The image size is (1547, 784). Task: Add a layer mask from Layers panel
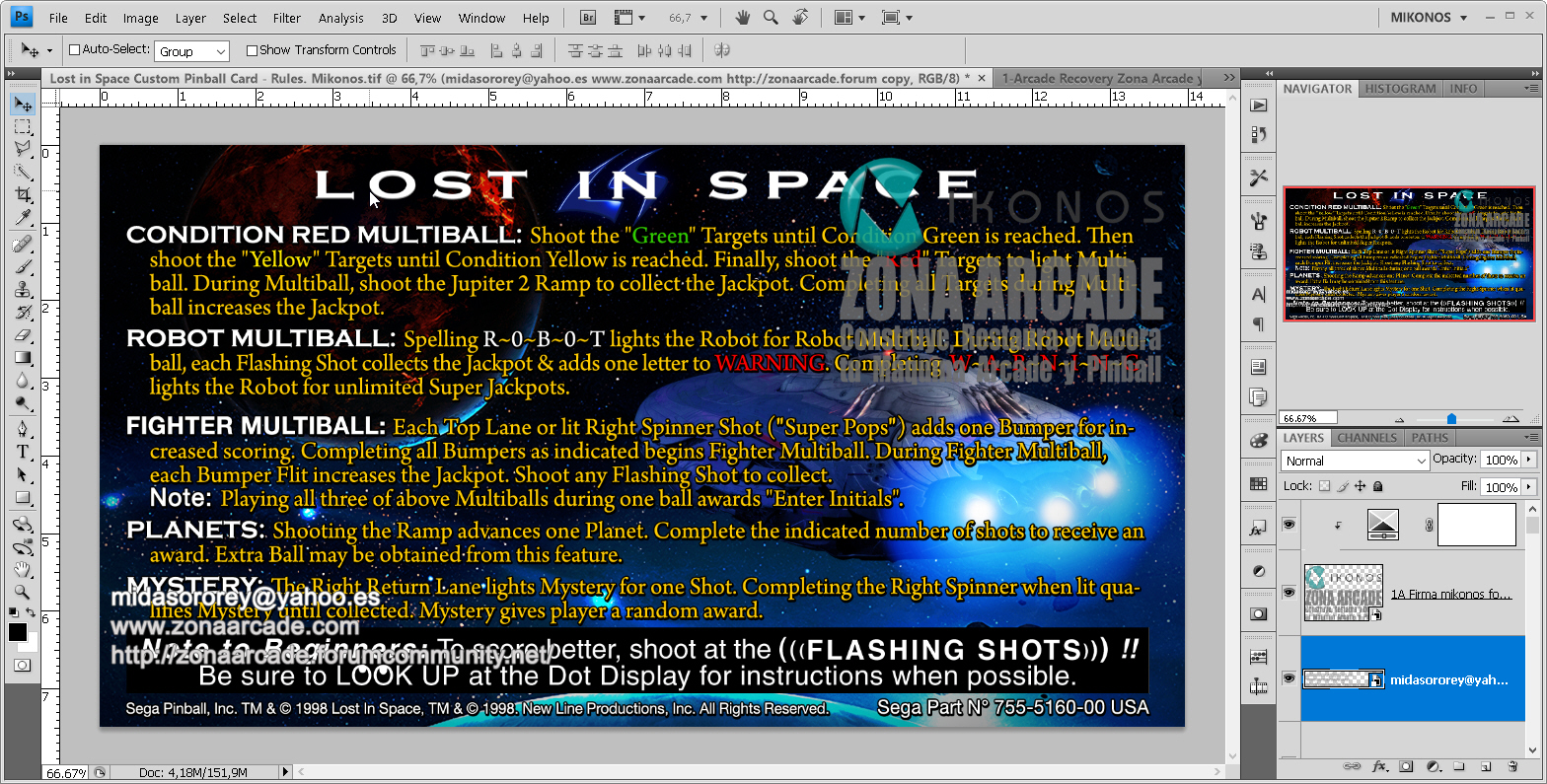[1406, 766]
